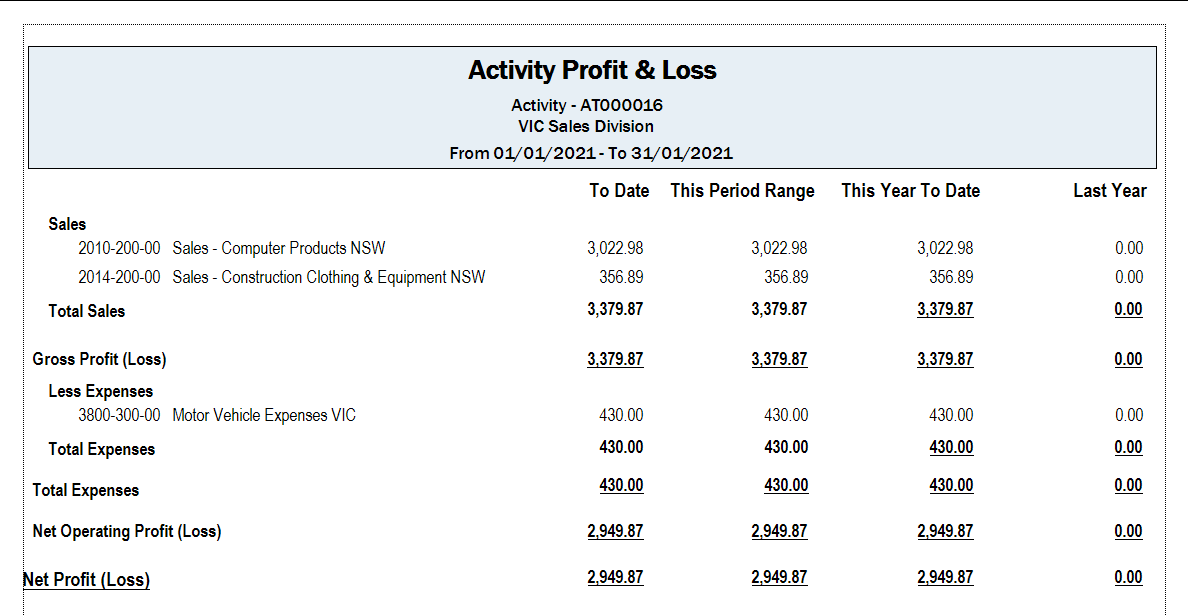Click the This Year To Date column header
Viewport: 1188px width, 615px height.
(x=910, y=191)
